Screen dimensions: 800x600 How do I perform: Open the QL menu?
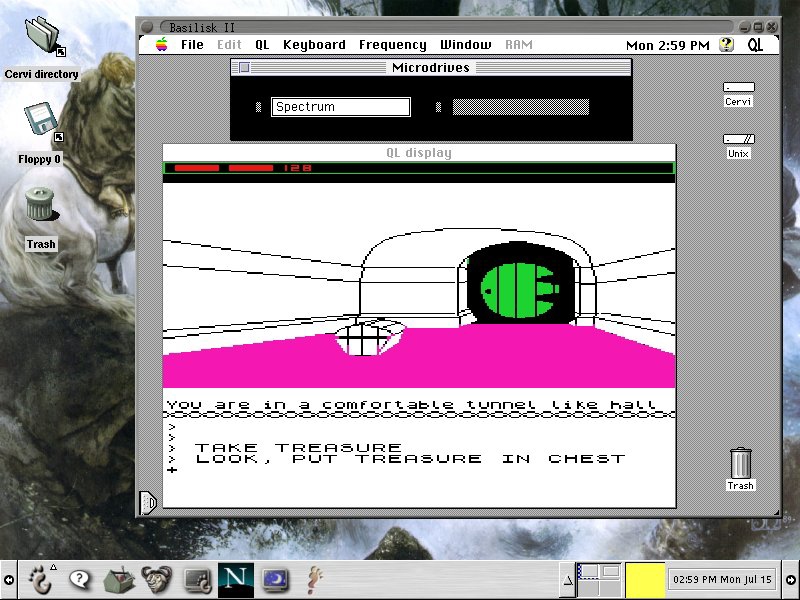pyautogui.click(x=262, y=45)
